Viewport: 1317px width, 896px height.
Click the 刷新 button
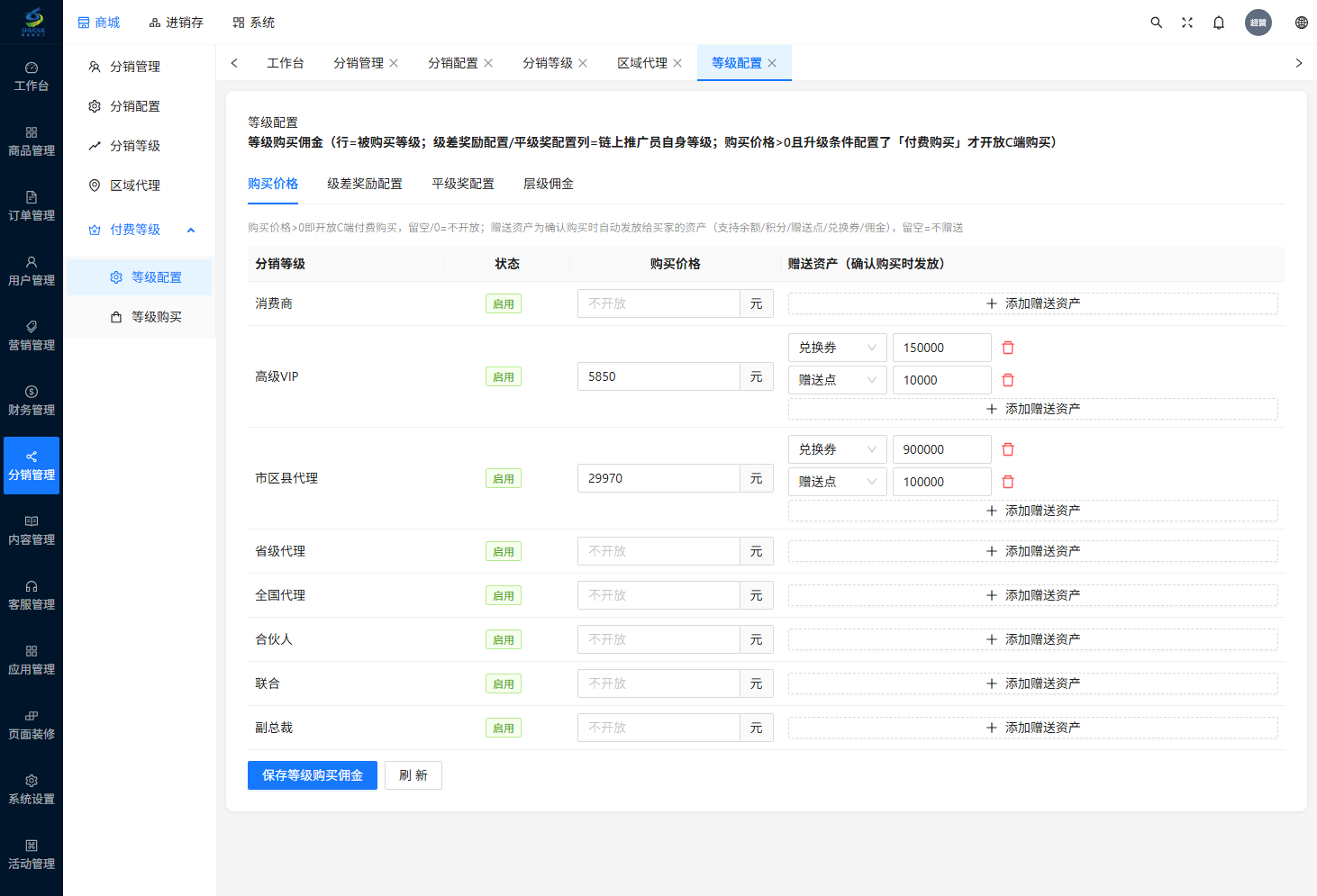coord(413,775)
